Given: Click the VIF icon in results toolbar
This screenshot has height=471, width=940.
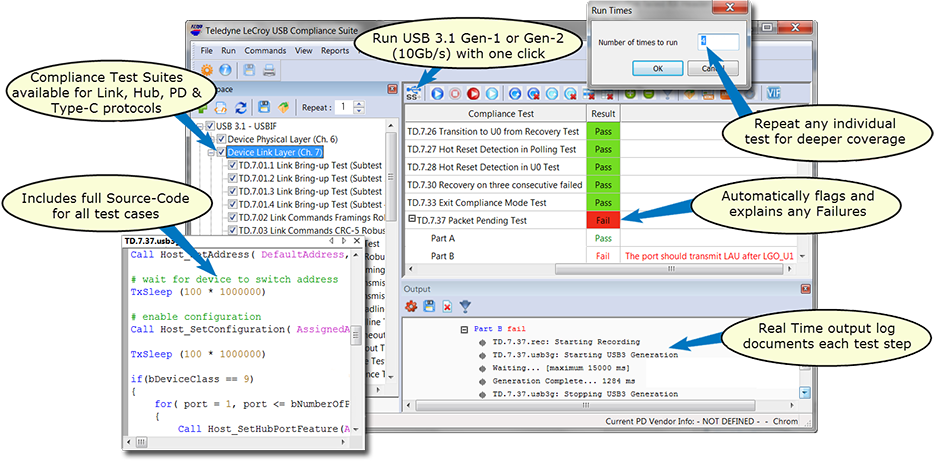Looking at the screenshot, I should (x=773, y=93).
